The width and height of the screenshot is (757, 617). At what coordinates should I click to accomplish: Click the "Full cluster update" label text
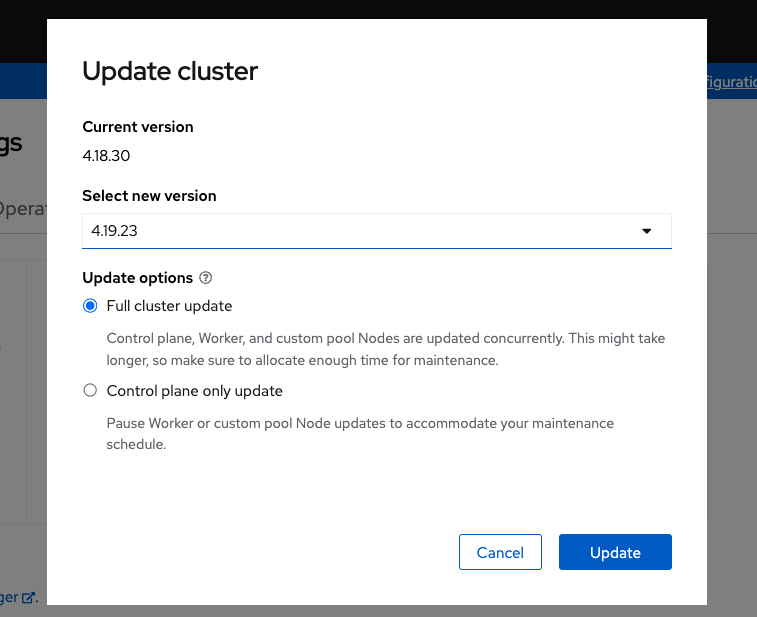(x=169, y=306)
